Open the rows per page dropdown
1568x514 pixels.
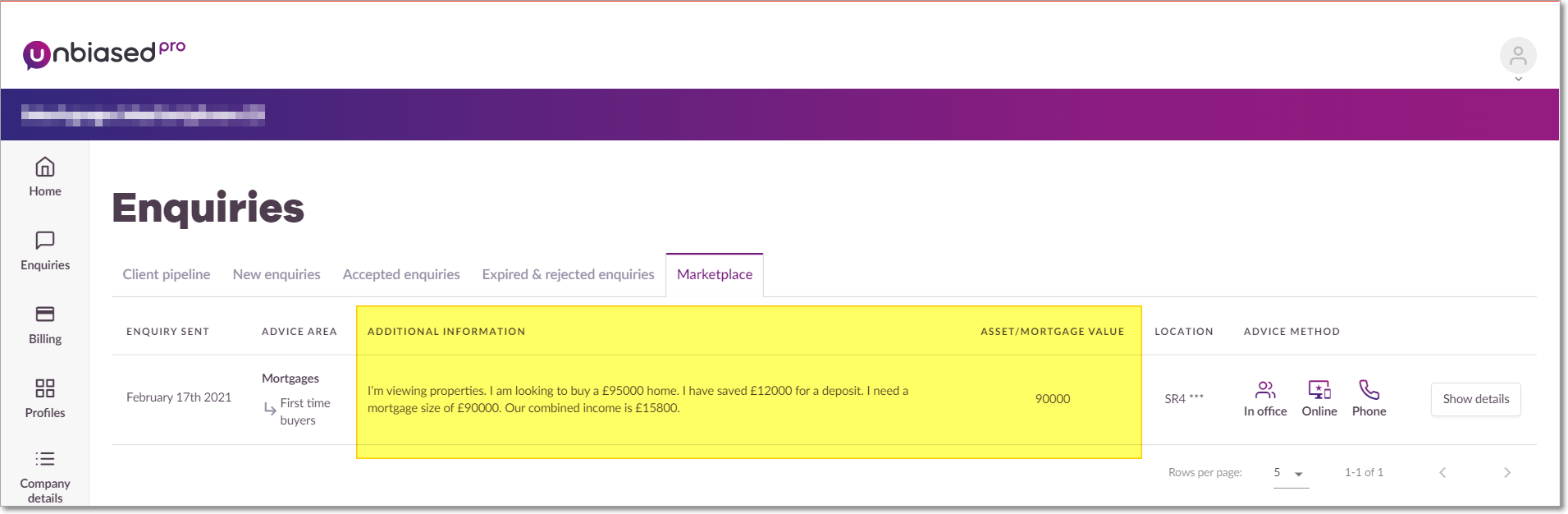coord(1291,473)
